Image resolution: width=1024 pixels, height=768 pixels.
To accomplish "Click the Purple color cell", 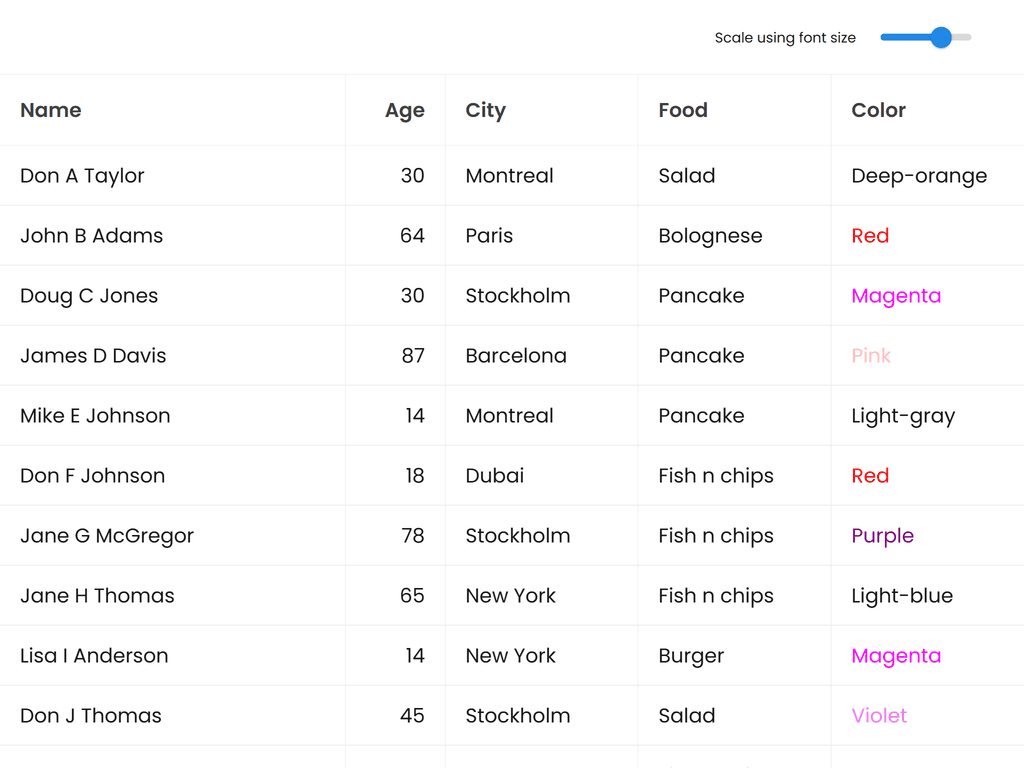I will coord(882,536).
